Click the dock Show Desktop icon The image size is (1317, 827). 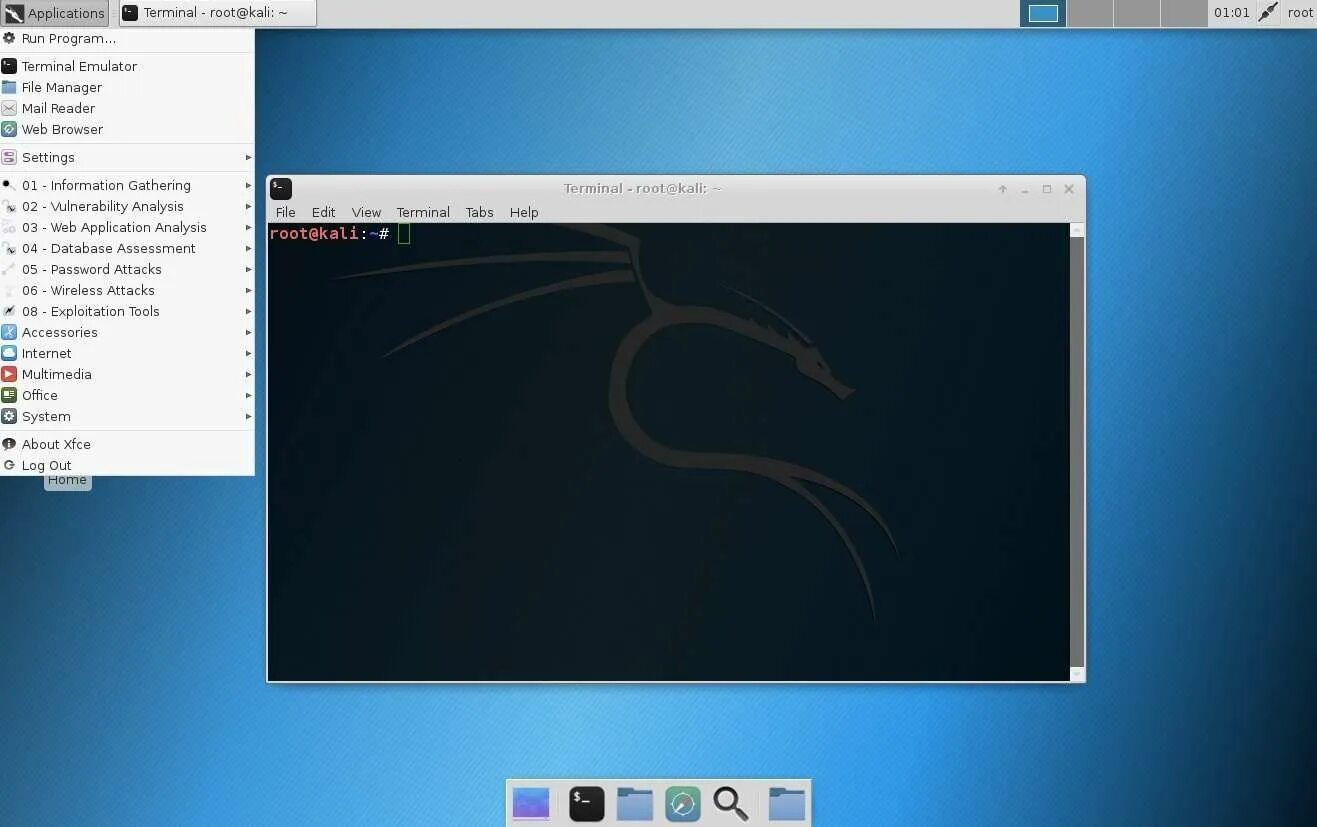(531, 803)
